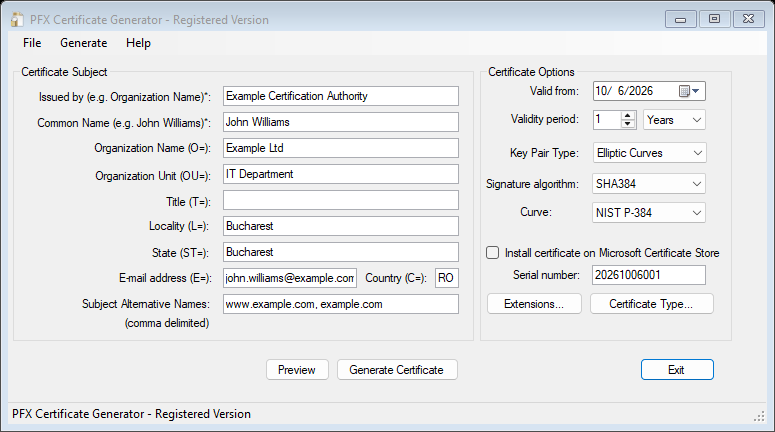Open the Years validity unit dropdown
The width and height of the screenshot is (775, 432).
[674, 120]
